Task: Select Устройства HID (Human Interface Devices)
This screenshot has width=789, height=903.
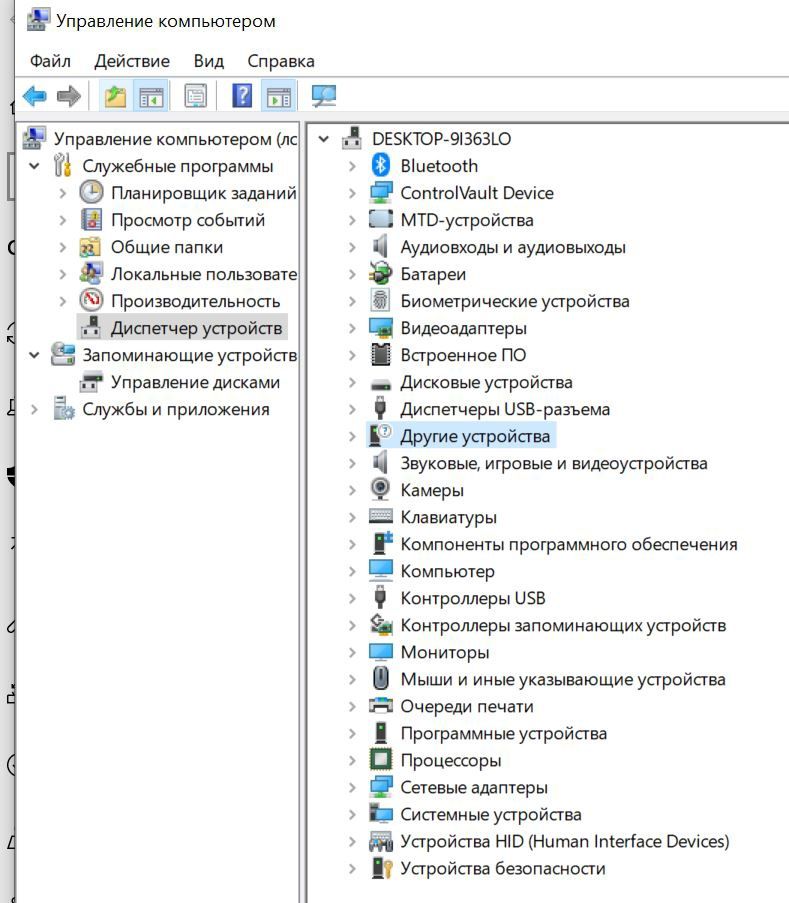Action: coord(565,841)
